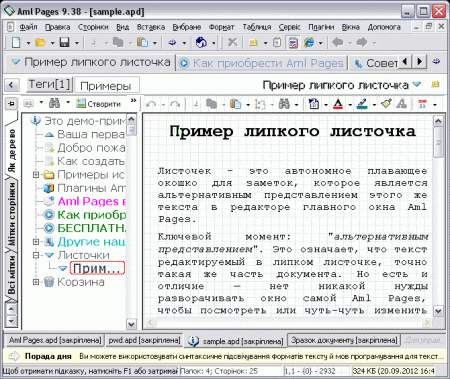Screen dimensions: 450x379
Task: Switch to Зразок документу document tab
Action: 344,340
